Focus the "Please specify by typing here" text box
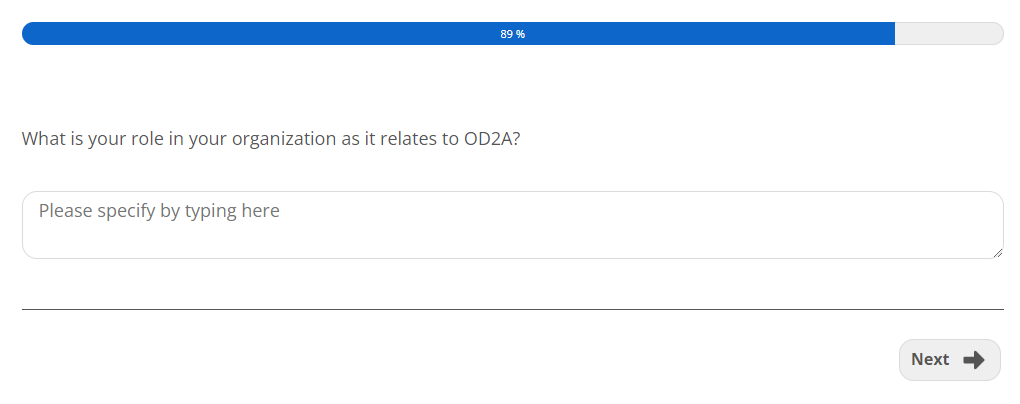 [512, 225]
